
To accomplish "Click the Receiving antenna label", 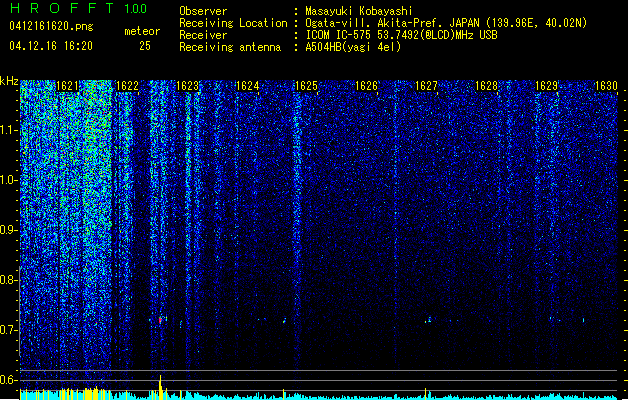I will [230, 47].
